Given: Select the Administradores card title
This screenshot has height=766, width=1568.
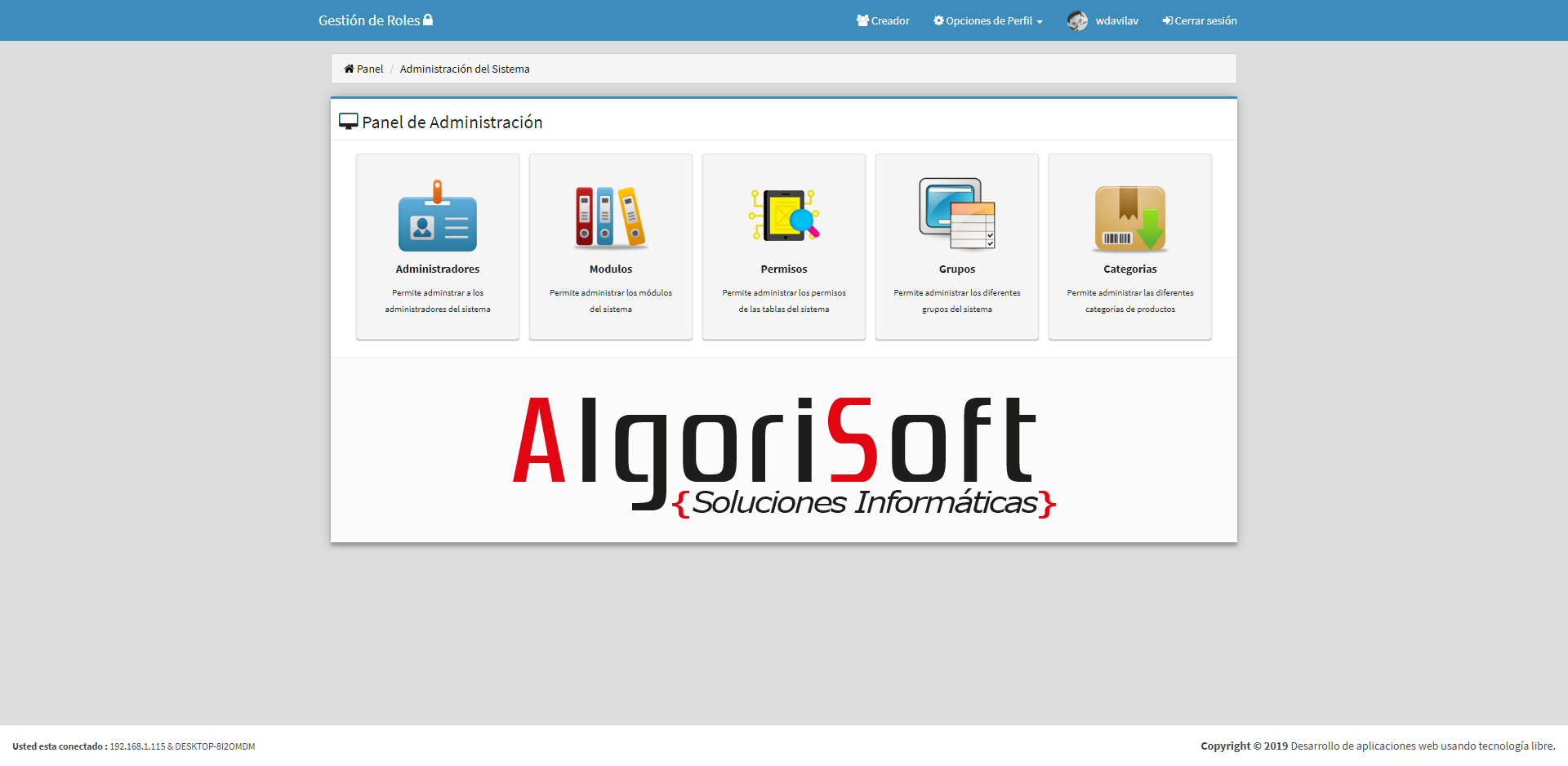Looking at the screenshot, I should [x=437, y=269].
